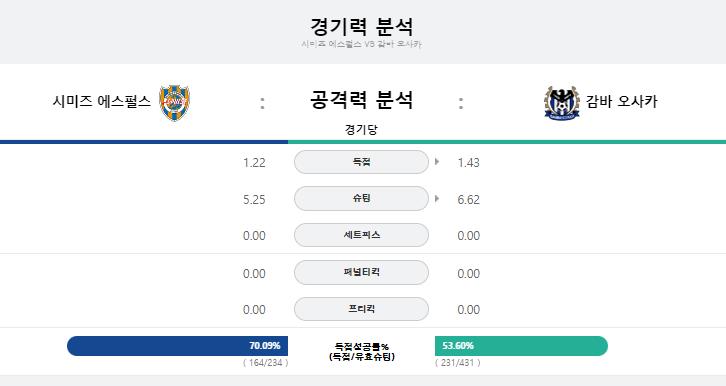Select the 슈팅 stat button

361,199
